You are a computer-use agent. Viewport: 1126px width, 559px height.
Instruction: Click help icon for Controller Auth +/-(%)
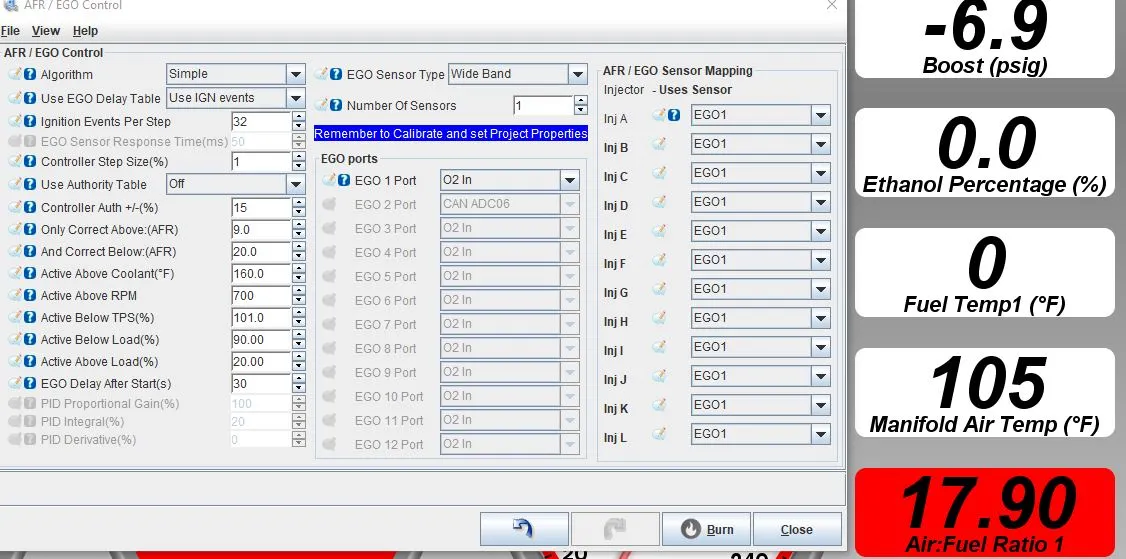(29, 208)
